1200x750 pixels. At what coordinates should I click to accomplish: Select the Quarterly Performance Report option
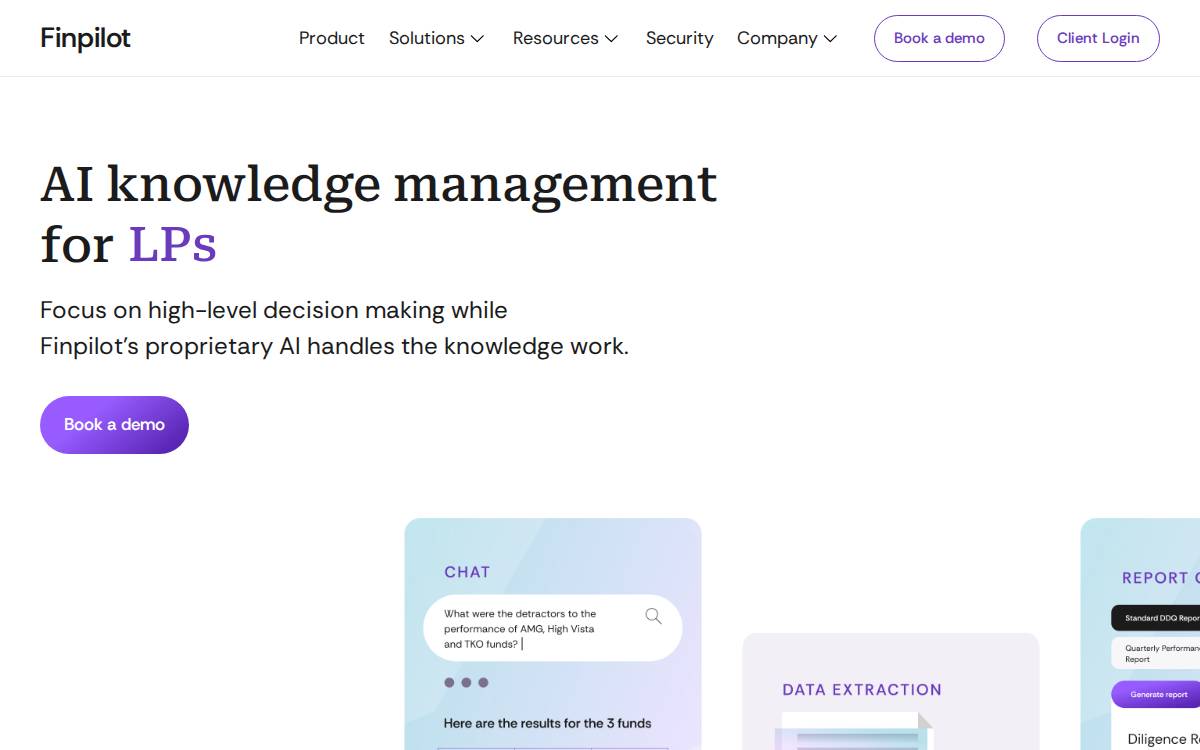coord(1158,653)
